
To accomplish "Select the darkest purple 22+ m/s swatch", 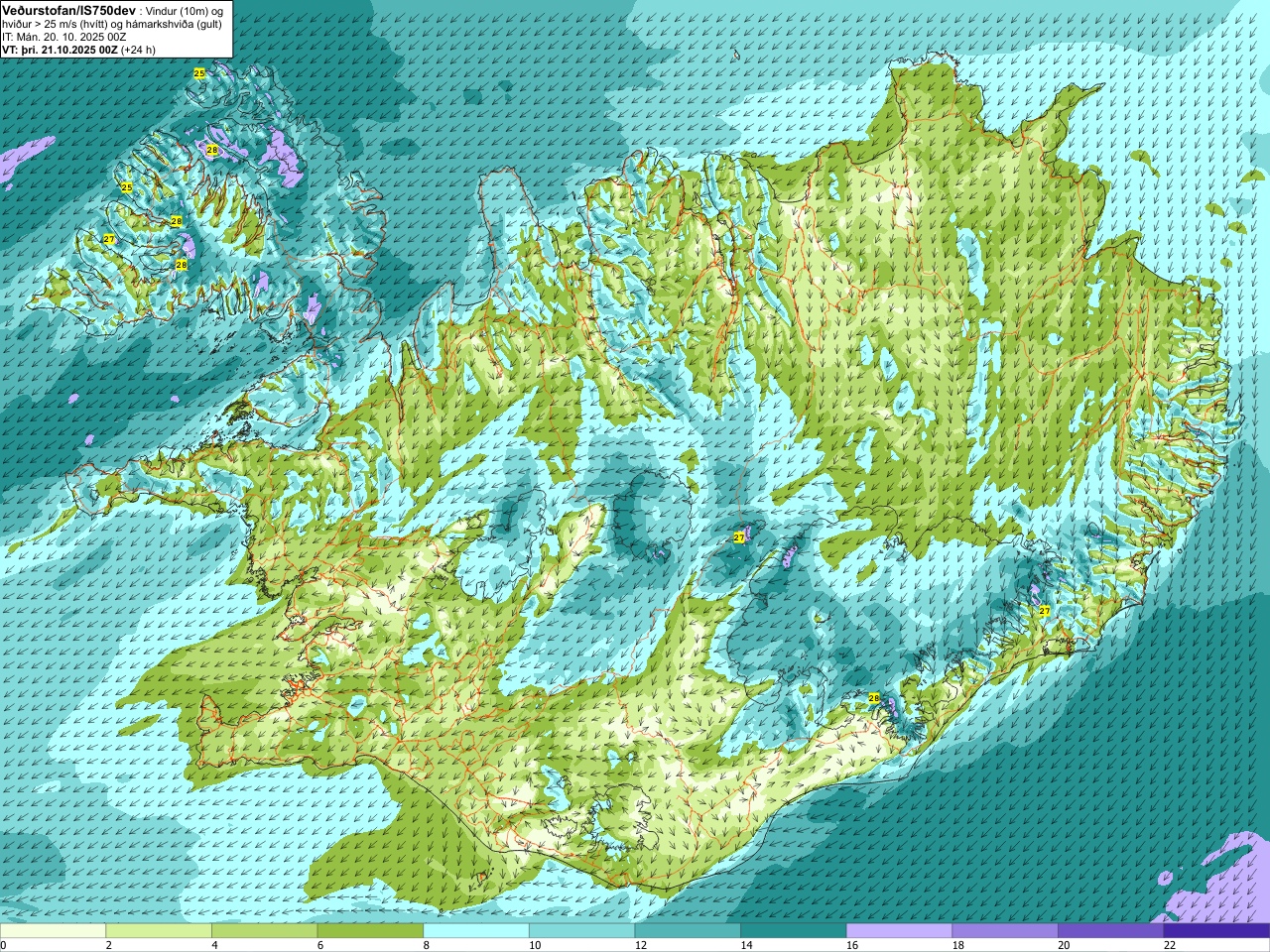I will point(1216,930).
